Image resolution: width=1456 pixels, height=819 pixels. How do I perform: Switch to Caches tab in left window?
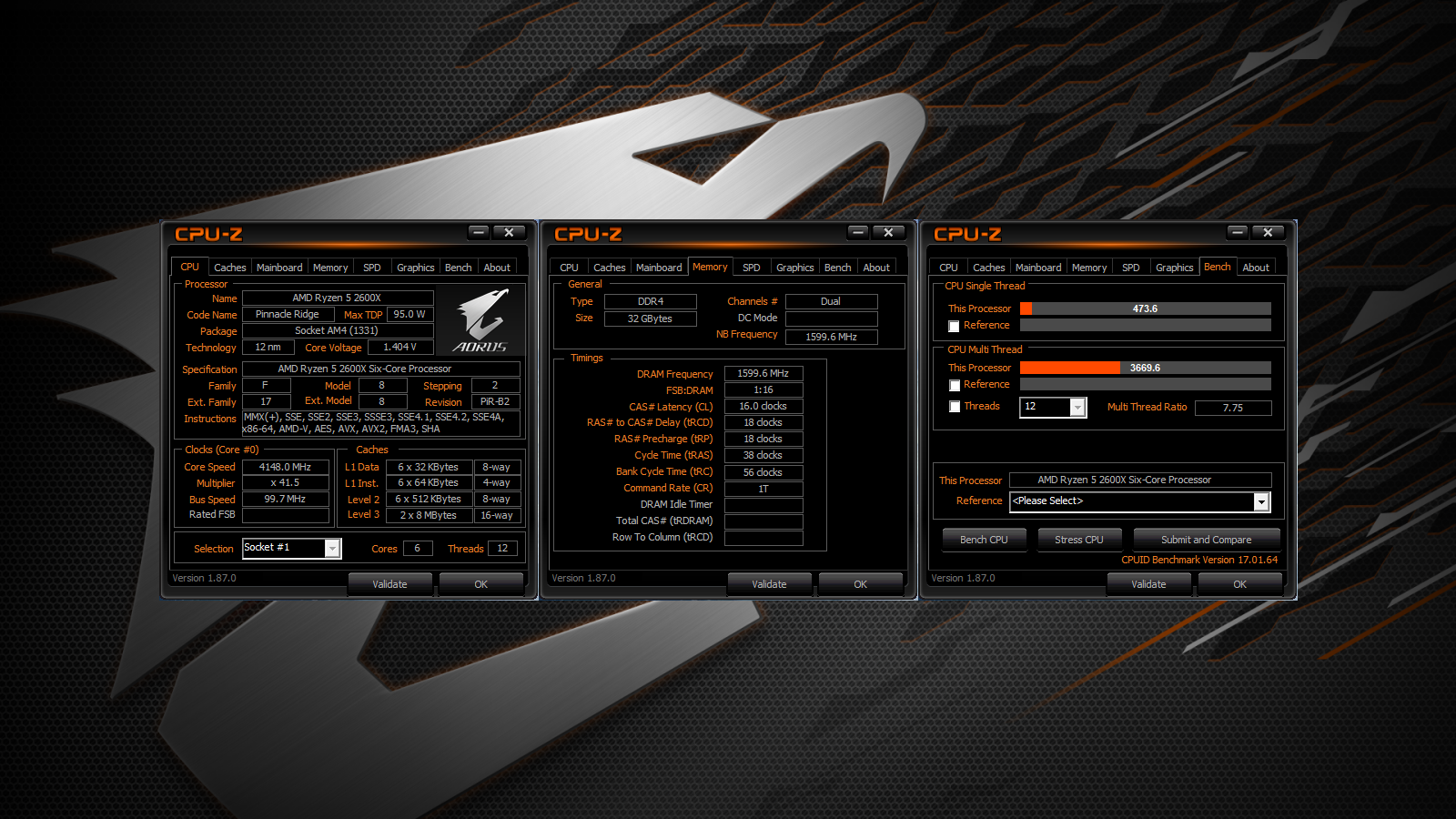coord(230,268)
